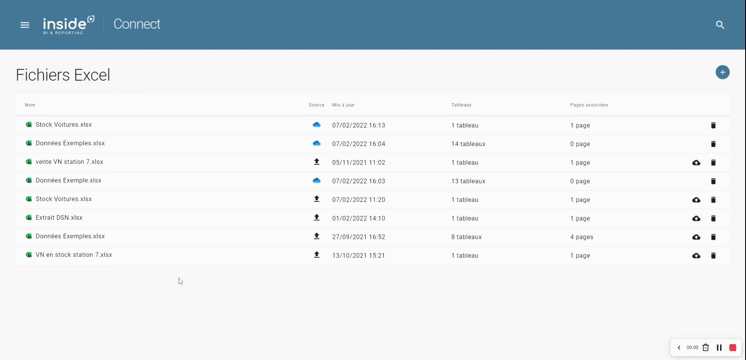
Task: Add a new Excel file with plus button
Action: point(722,72)
